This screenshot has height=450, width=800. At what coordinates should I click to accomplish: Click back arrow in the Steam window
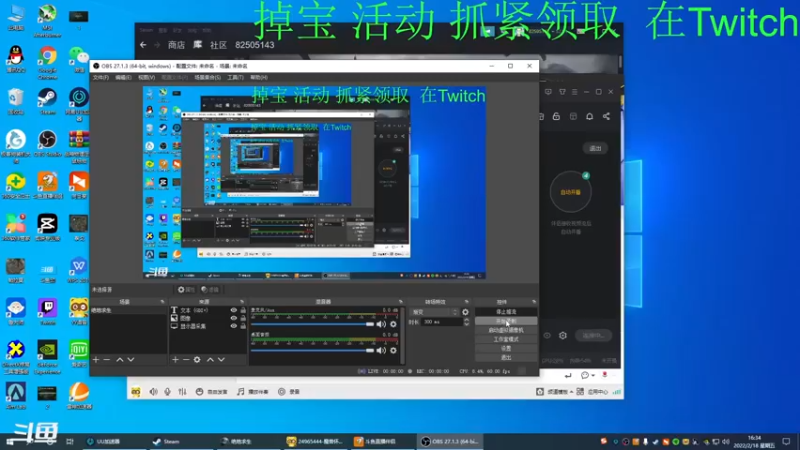point(143,45)
